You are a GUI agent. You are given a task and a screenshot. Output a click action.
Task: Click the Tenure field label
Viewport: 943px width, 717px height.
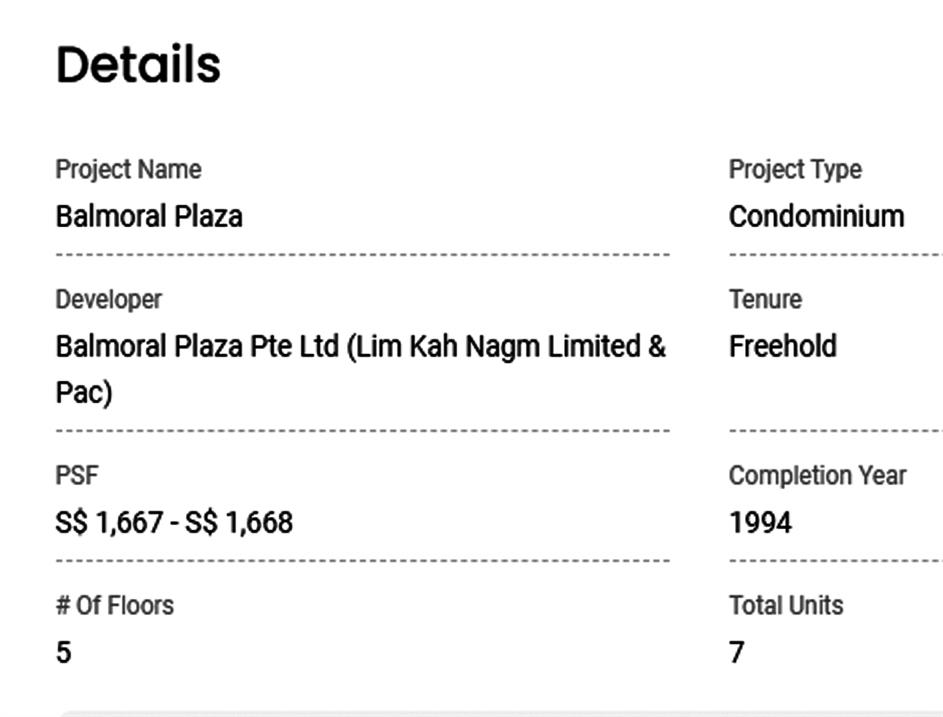[x=765, y=299]
